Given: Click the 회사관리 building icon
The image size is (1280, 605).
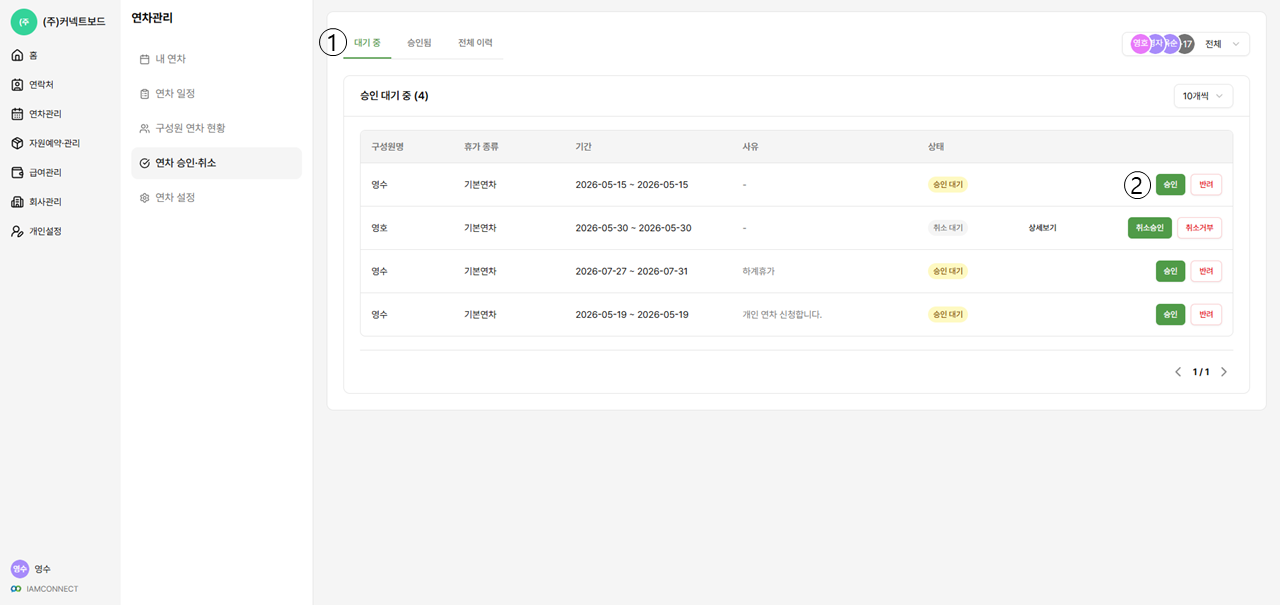Looking at the screenshot, I should (x=17, y=202).
